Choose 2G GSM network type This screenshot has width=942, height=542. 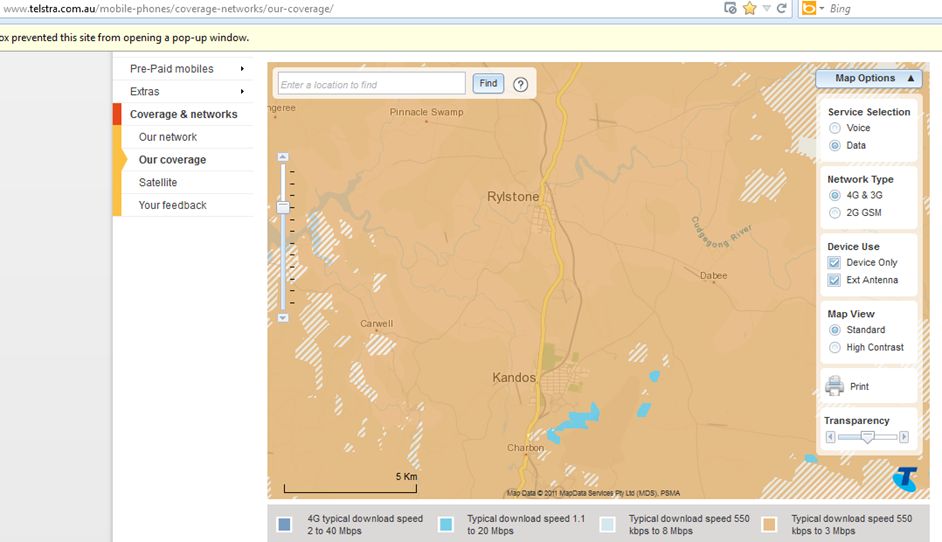tap(834, 213)
